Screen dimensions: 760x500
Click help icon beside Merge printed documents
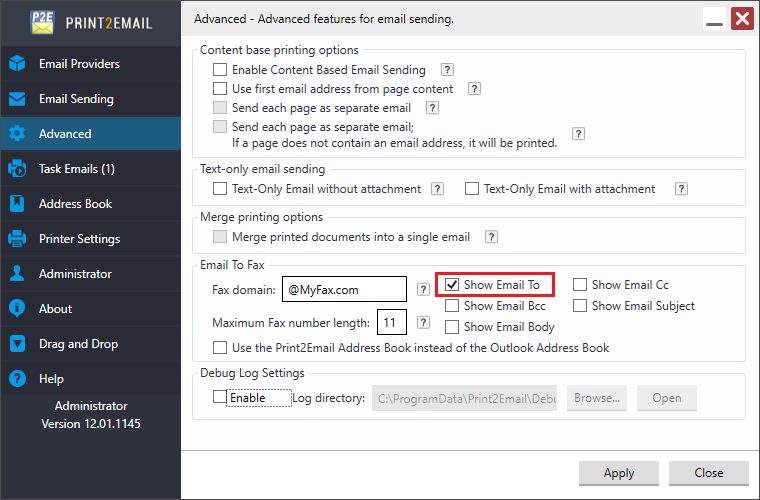tap(491, 237)
